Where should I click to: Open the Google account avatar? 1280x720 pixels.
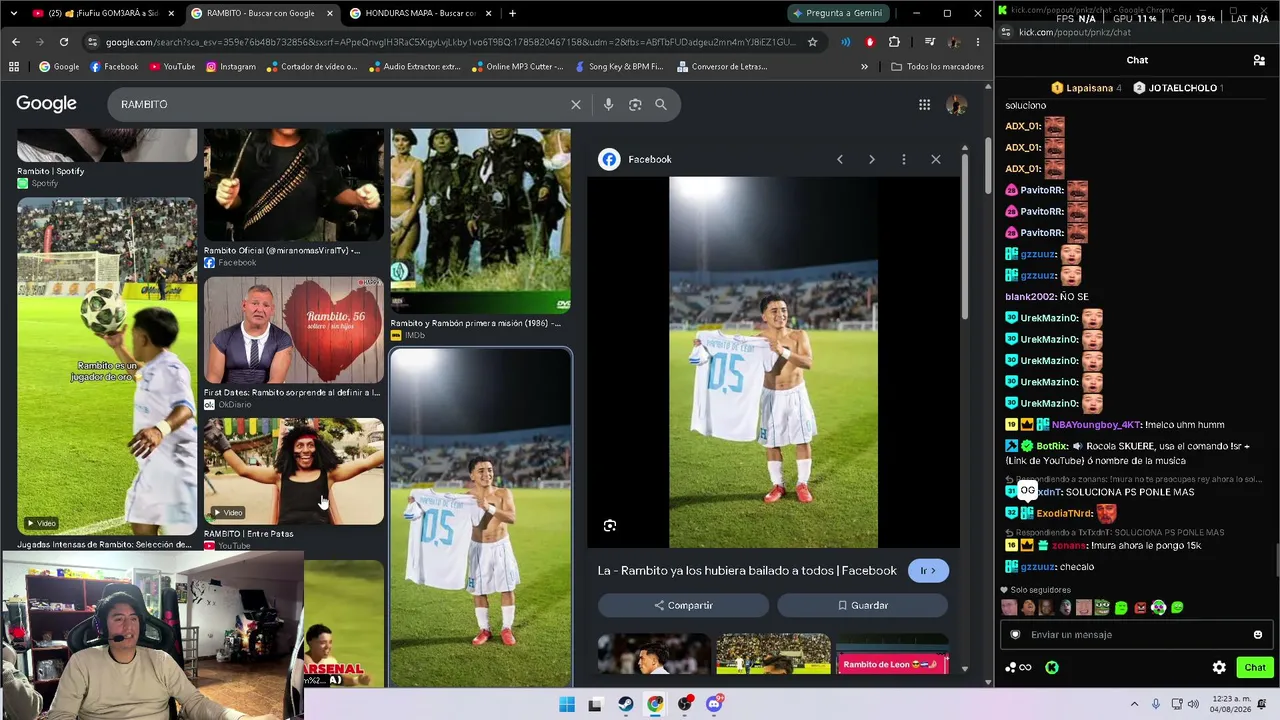coord(956,104)
